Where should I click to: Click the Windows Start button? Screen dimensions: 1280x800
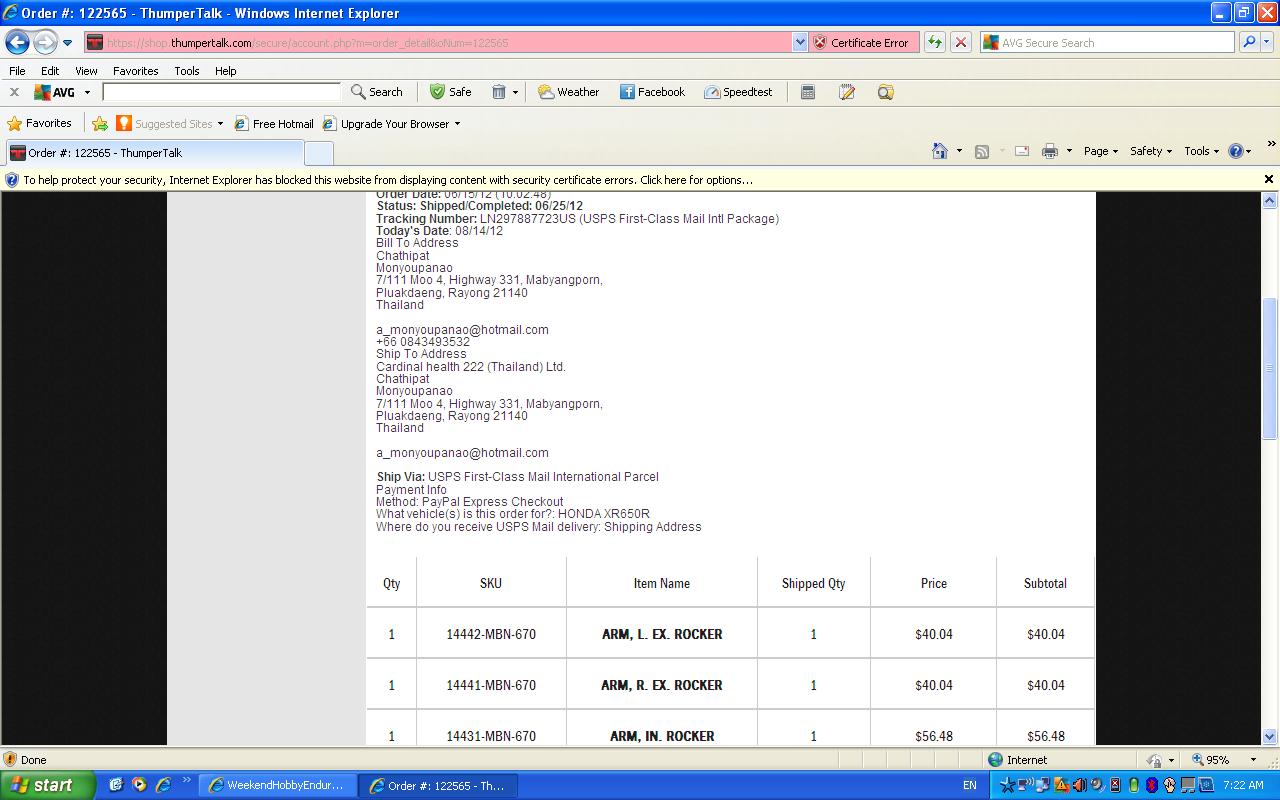click(x=47, y=785)
